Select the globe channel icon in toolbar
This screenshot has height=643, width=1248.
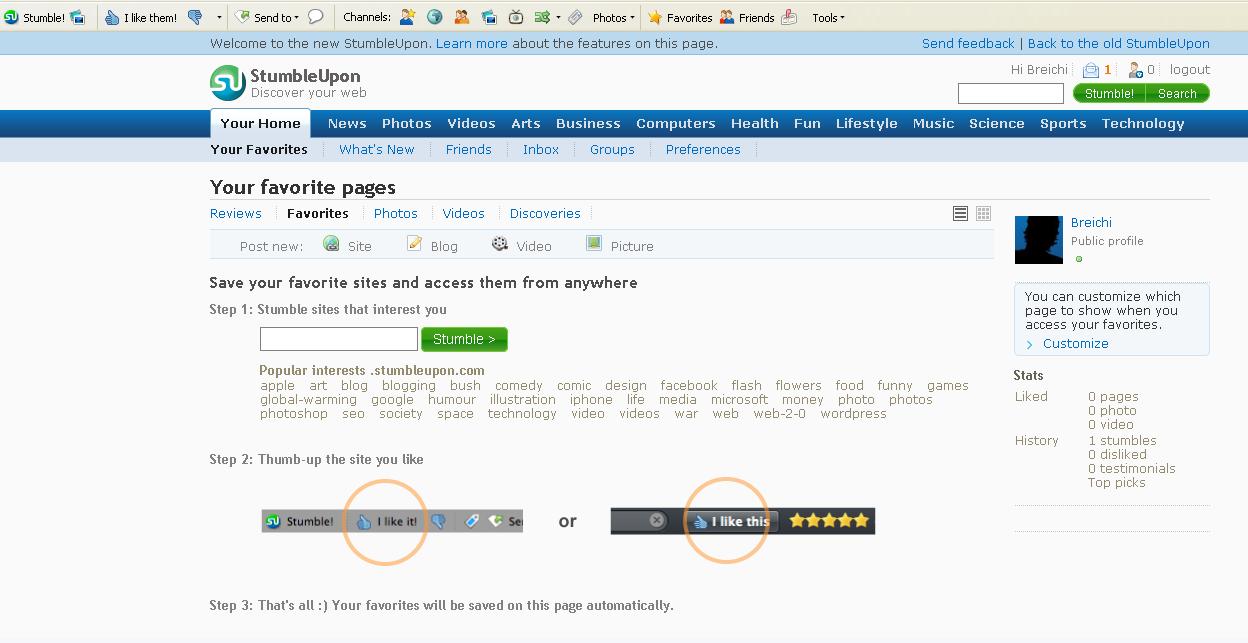[435, 17]
